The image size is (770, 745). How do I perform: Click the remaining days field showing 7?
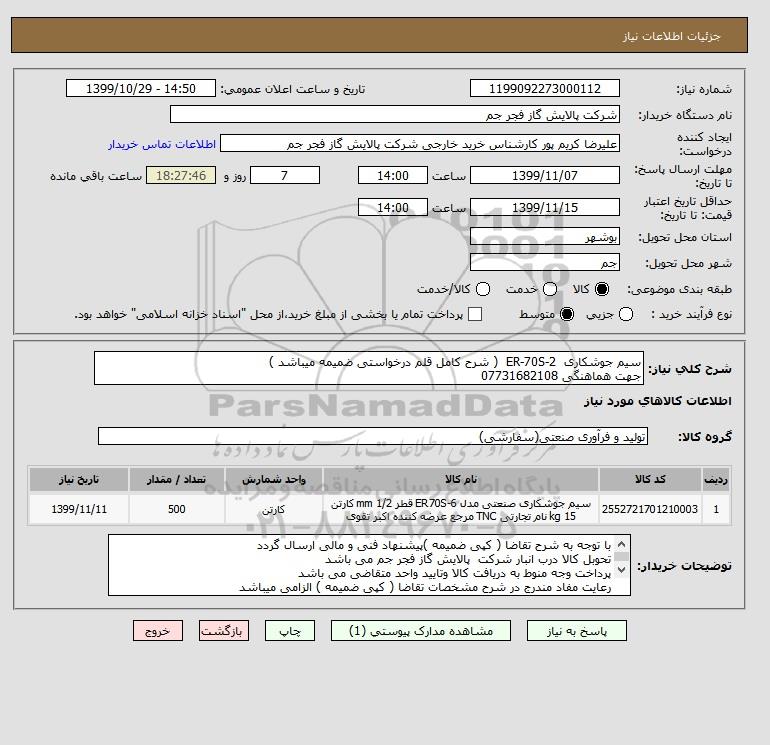tap(285, 175)
